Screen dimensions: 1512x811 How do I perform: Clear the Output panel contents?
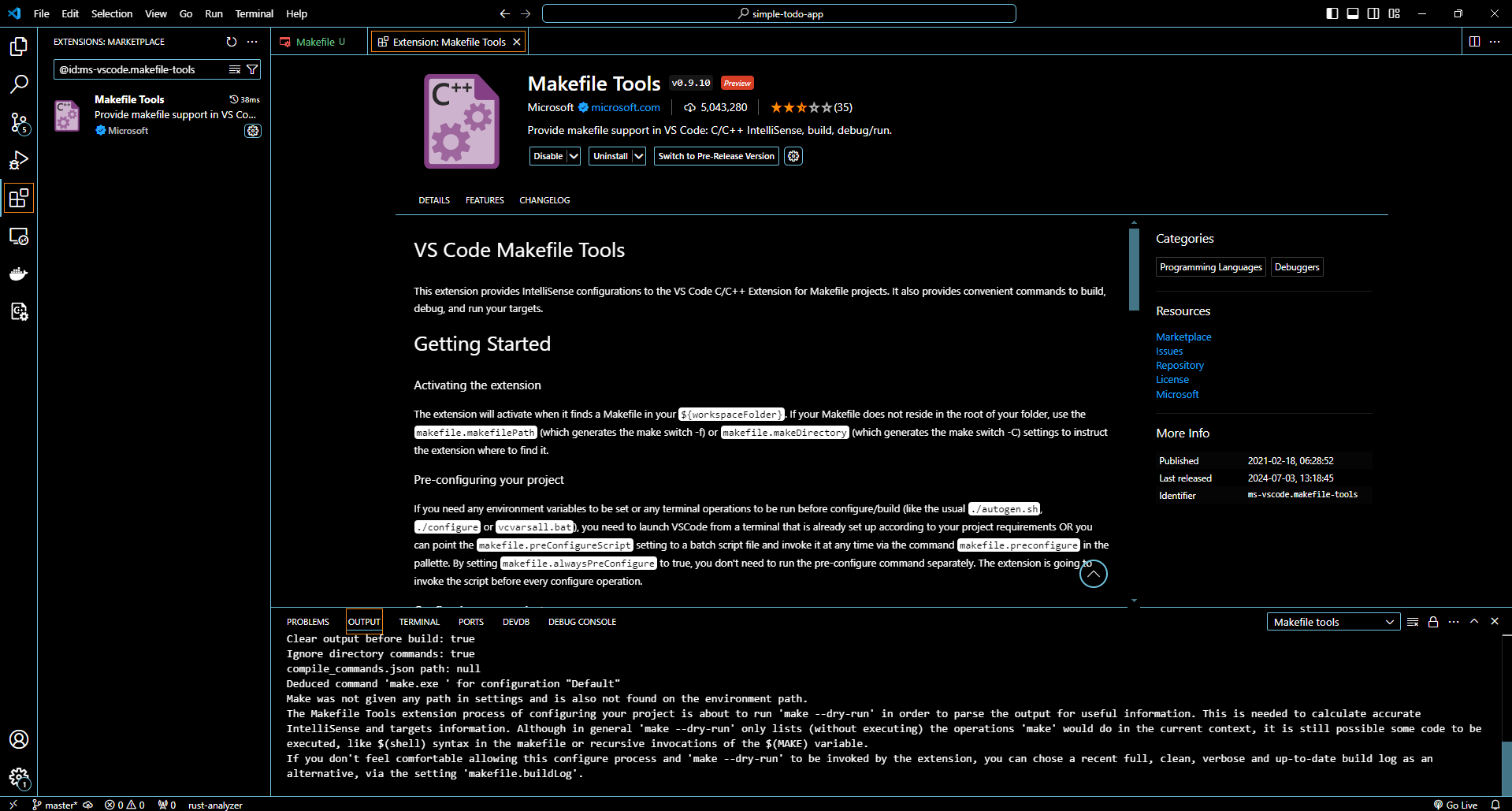tap(1413, 622)
